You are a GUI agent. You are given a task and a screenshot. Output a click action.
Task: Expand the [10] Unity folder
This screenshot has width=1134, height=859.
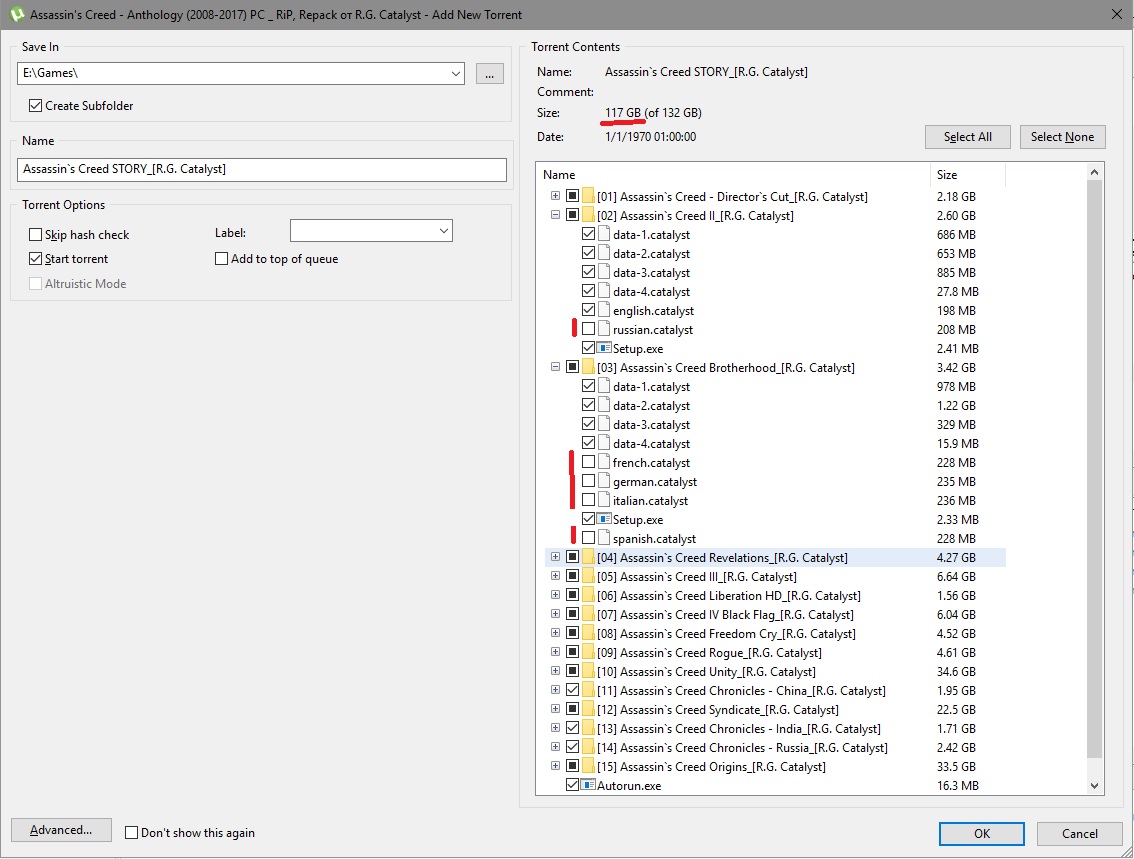pos(555,671)
